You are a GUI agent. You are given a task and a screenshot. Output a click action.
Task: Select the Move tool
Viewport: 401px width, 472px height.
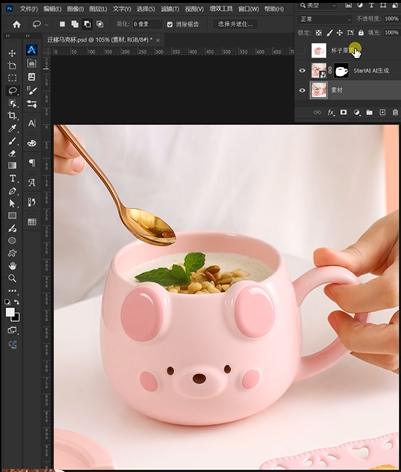point(12,53)
